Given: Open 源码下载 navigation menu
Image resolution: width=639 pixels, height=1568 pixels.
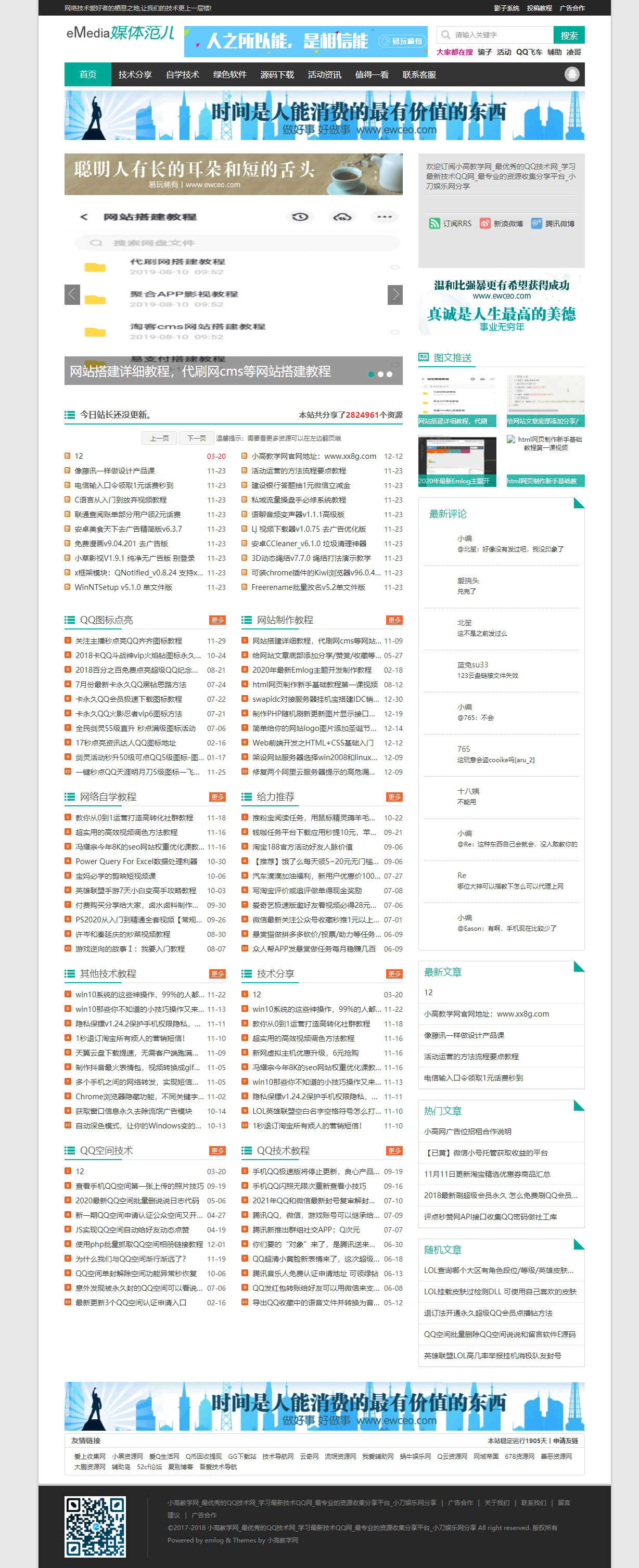Looking at the screenshot, I should point(277,74).
